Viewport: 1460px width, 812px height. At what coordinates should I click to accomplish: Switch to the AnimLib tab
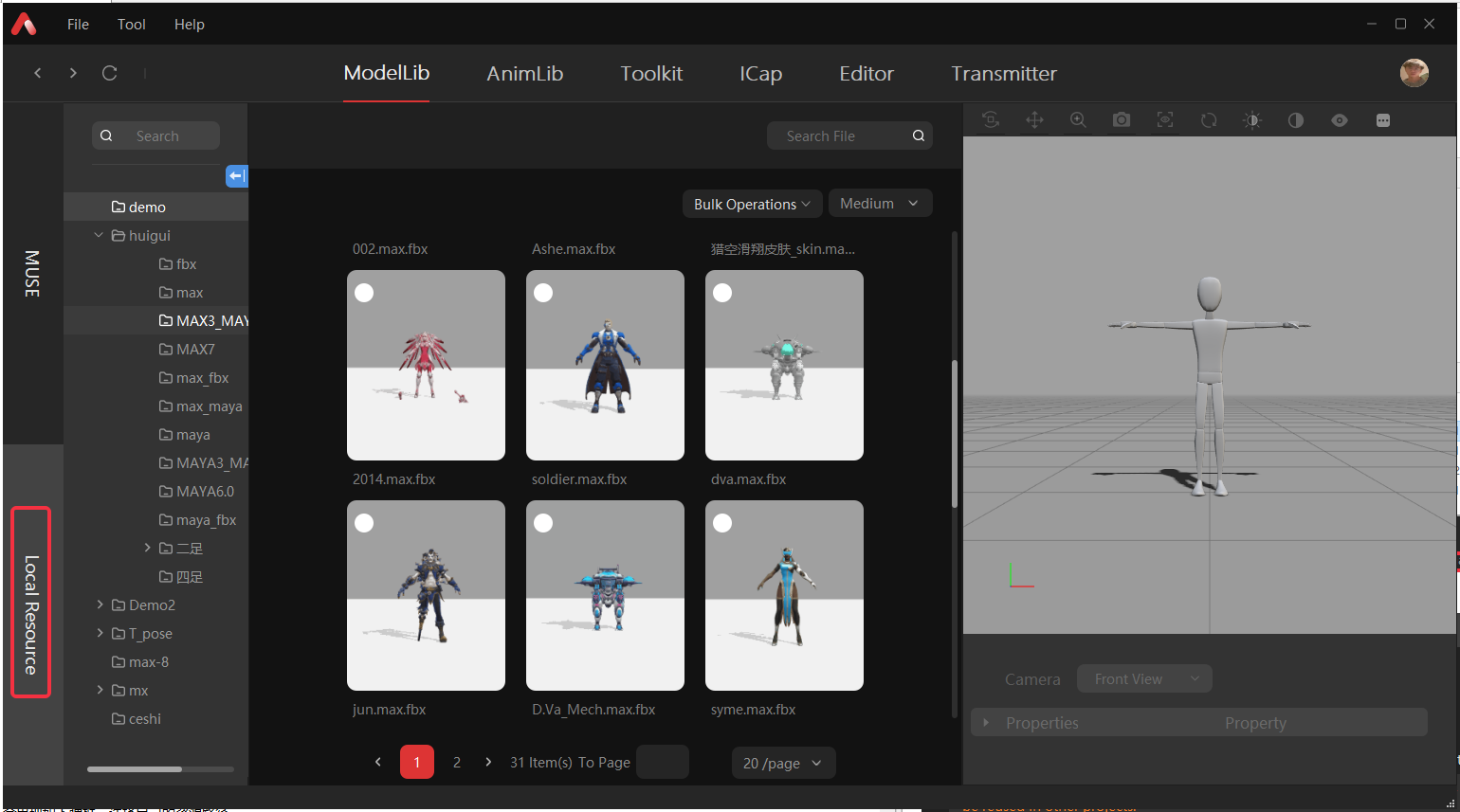point(525,73)
